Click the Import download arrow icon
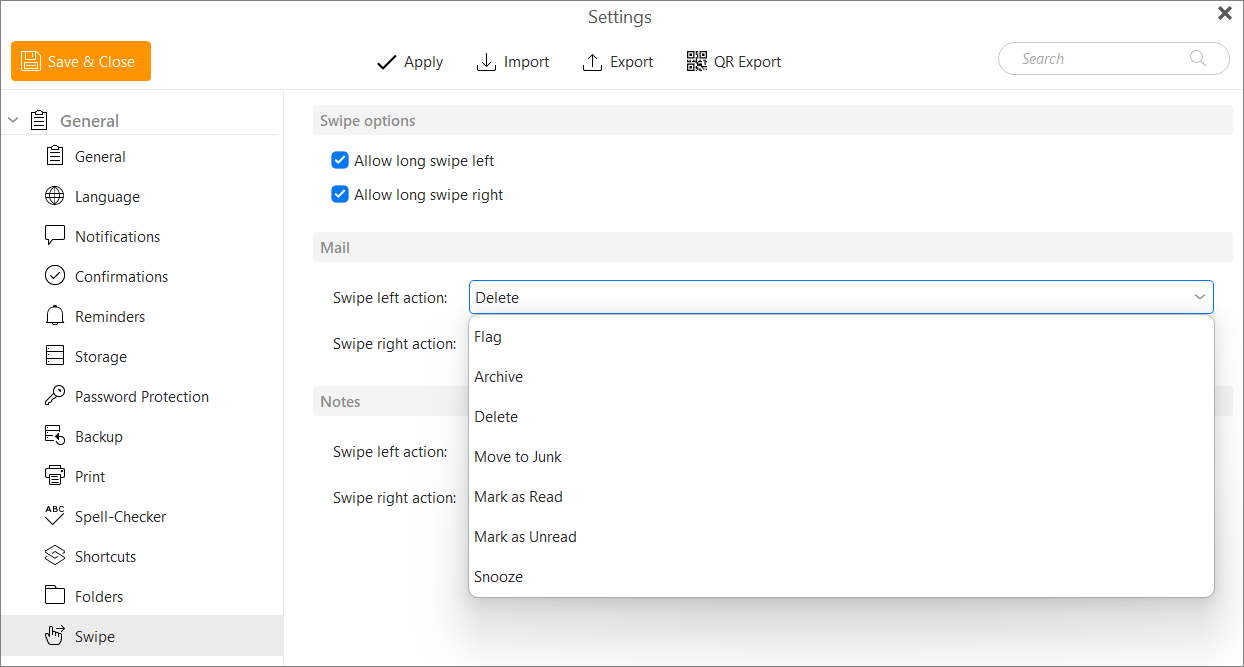This screenshot has width=1244, height=667. point(486,62)
